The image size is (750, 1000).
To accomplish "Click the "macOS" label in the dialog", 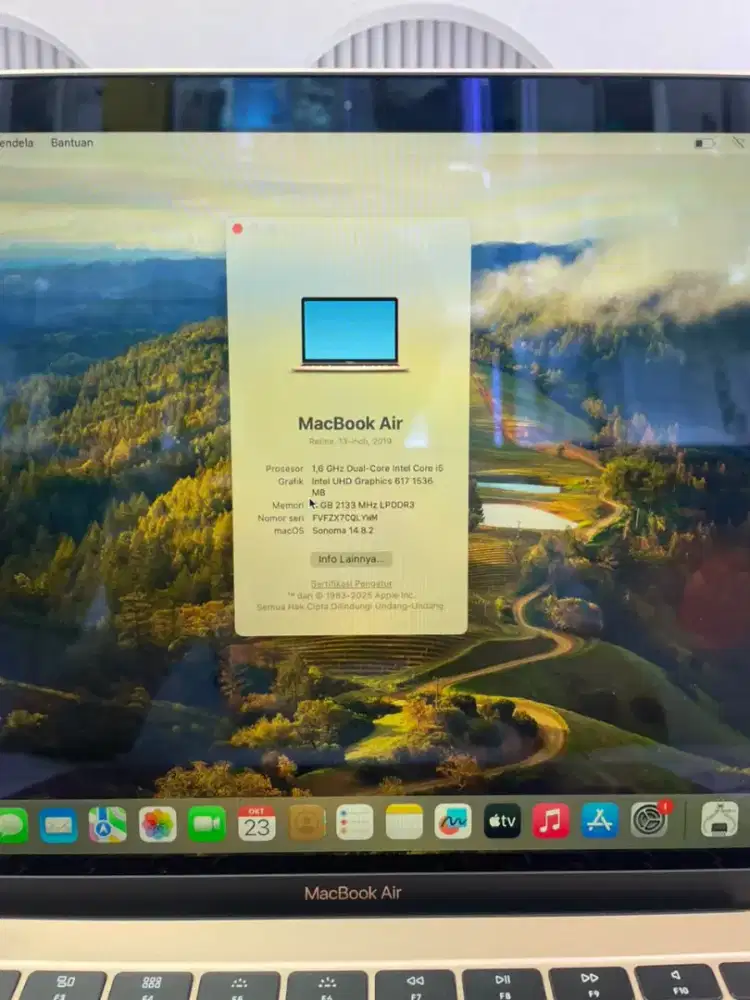I will [289, 531].
